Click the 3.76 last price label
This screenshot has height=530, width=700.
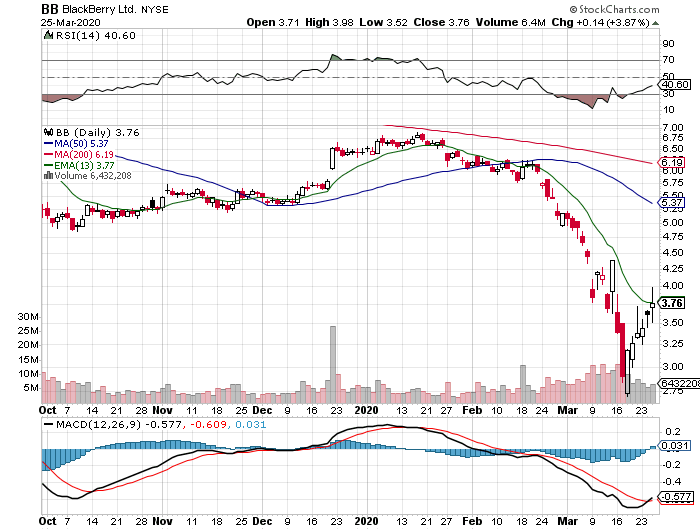point(673,303)
